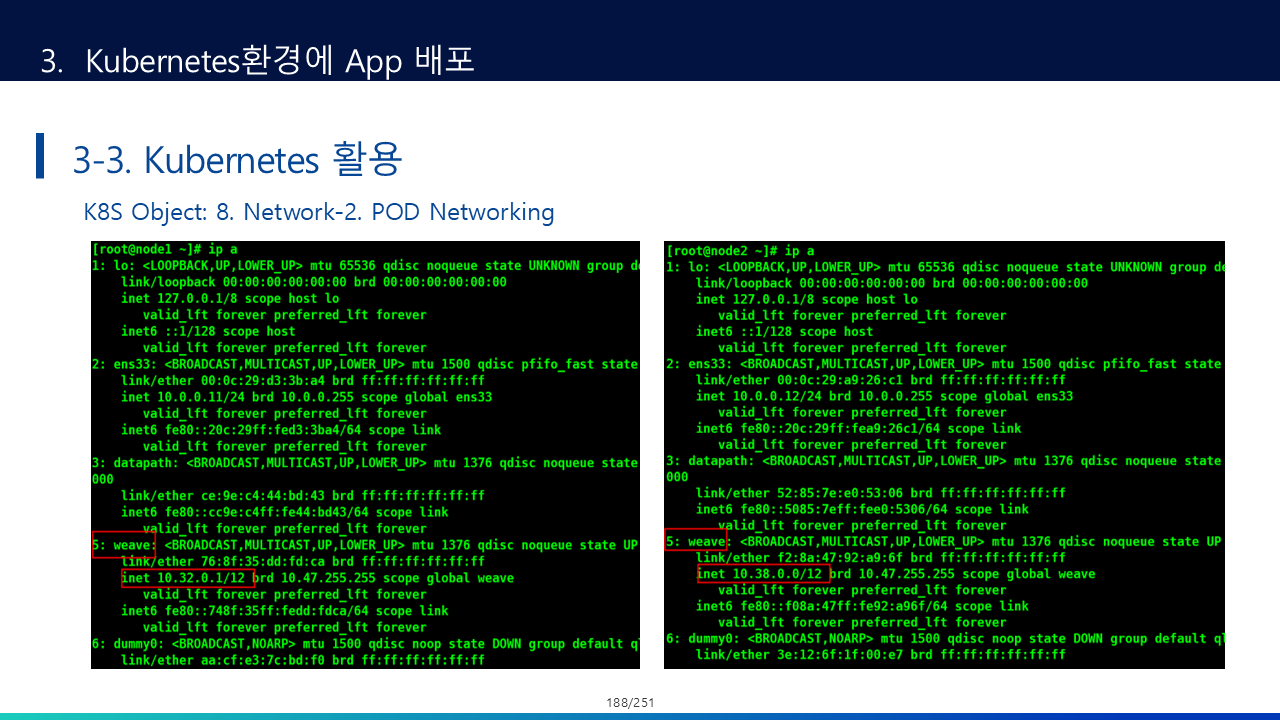Click '1: lo:' loopback line in node2 terminal
Image resolution: width=1280 pixels, height=720 pixels.
click(x=944, y=267)
